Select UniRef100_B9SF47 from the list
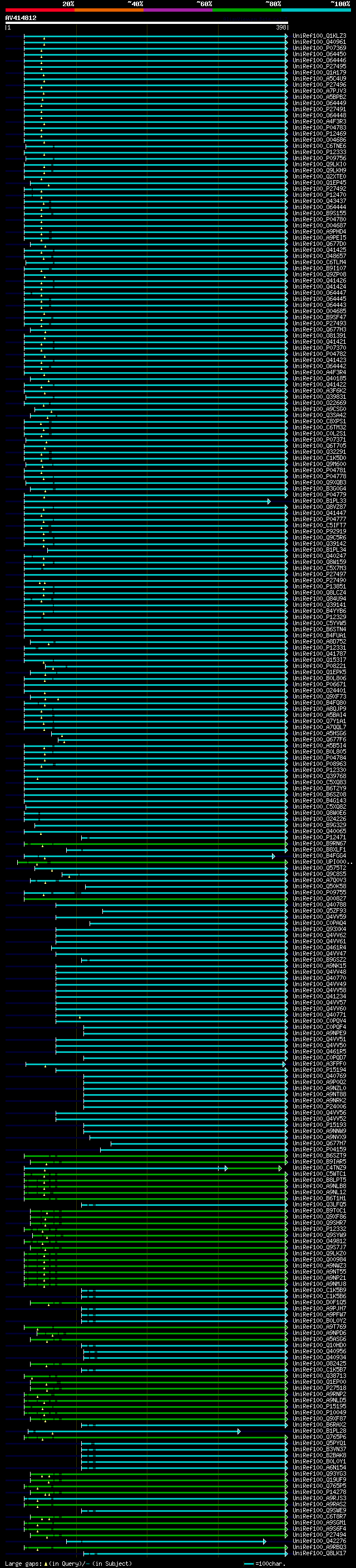Screen dimensions: 356x1568 (319, 317)
